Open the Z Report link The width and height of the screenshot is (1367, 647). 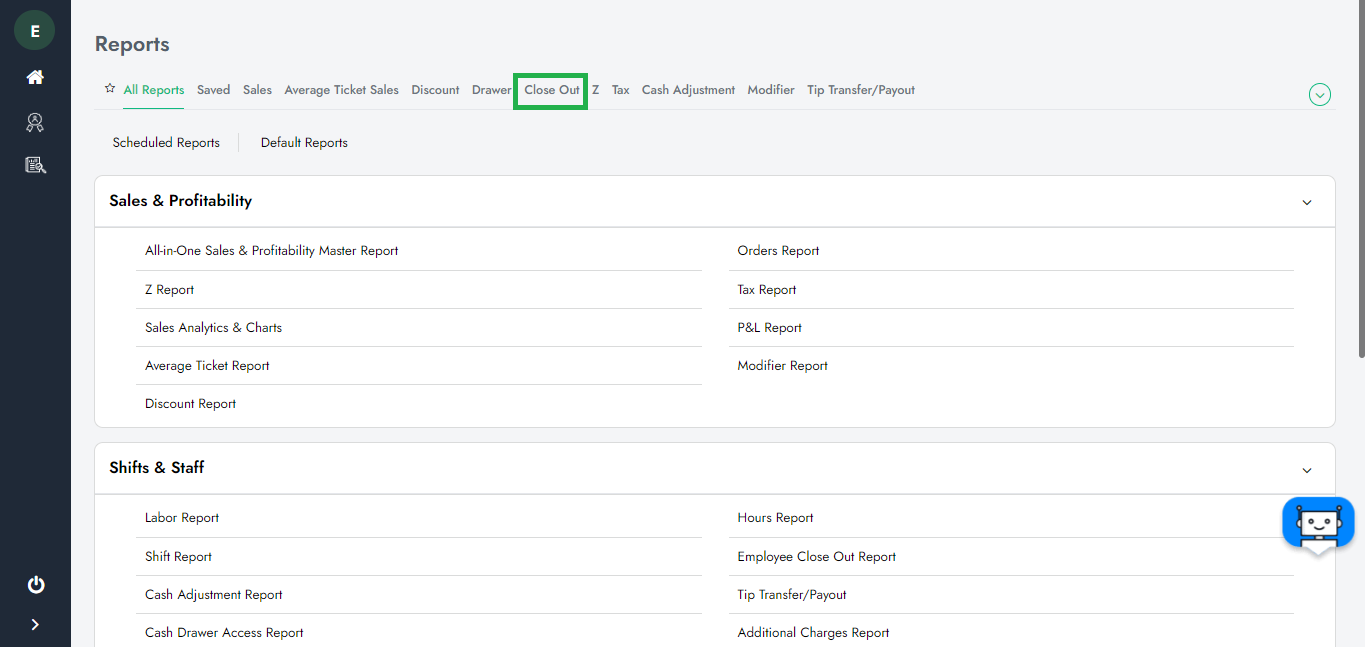click(170, 290)
